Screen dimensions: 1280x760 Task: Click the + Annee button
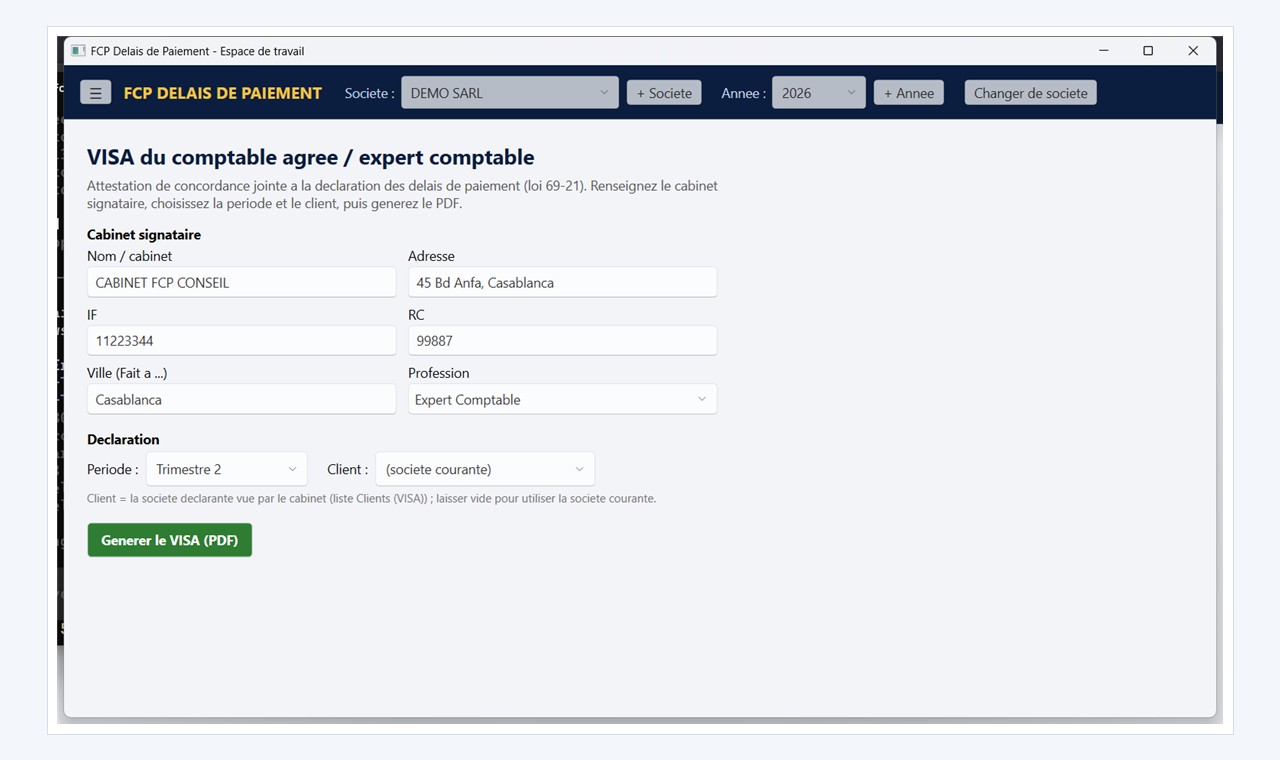click(908, 93)
